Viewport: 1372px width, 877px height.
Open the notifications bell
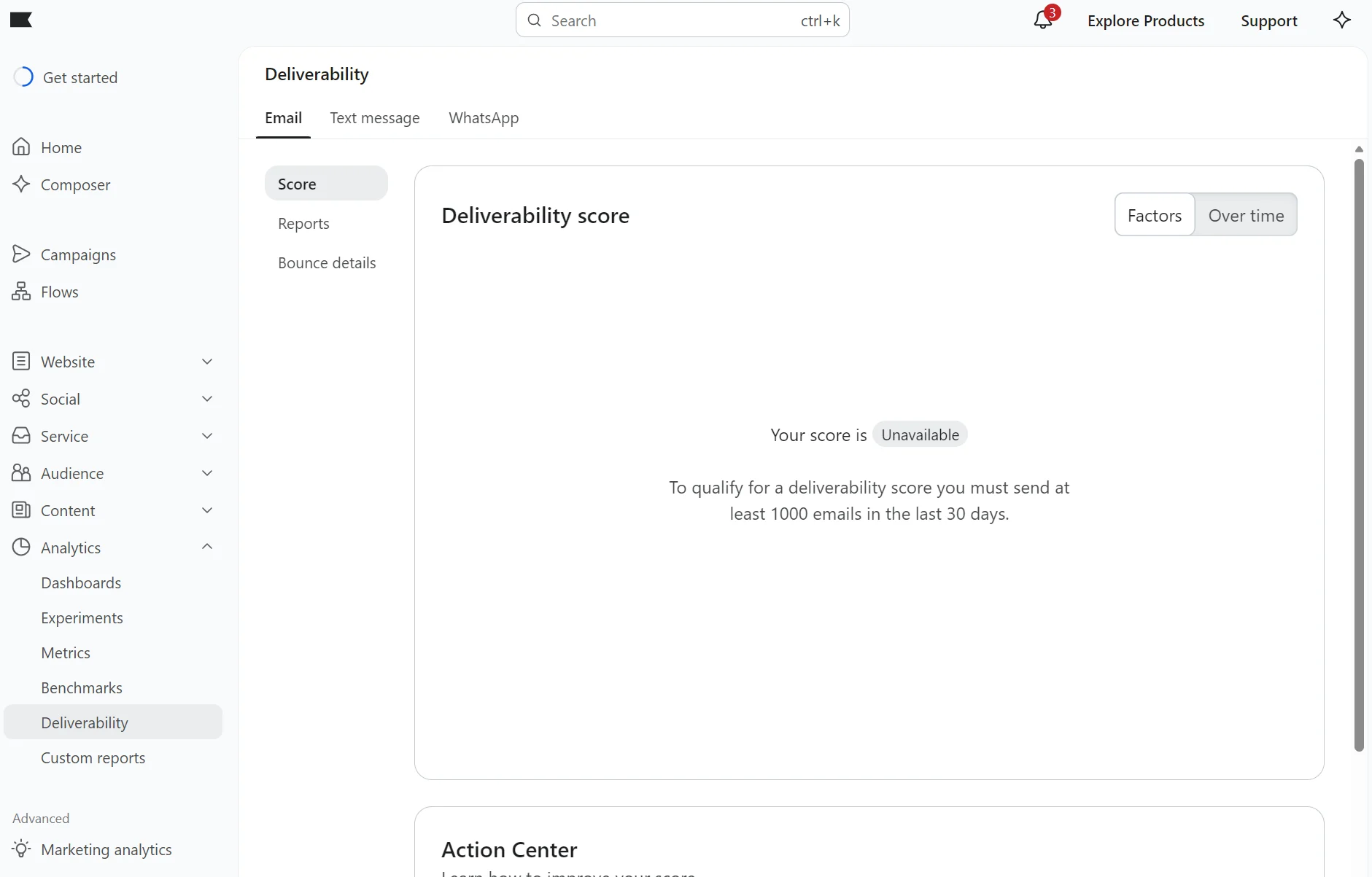(1043, 20)
